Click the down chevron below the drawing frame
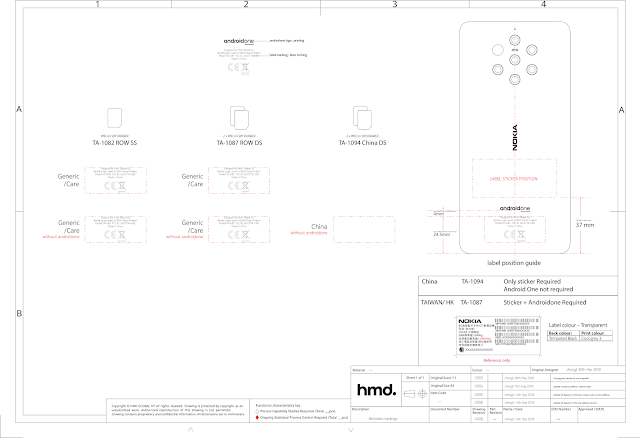The image size is (640, 438). pos(351,429)
